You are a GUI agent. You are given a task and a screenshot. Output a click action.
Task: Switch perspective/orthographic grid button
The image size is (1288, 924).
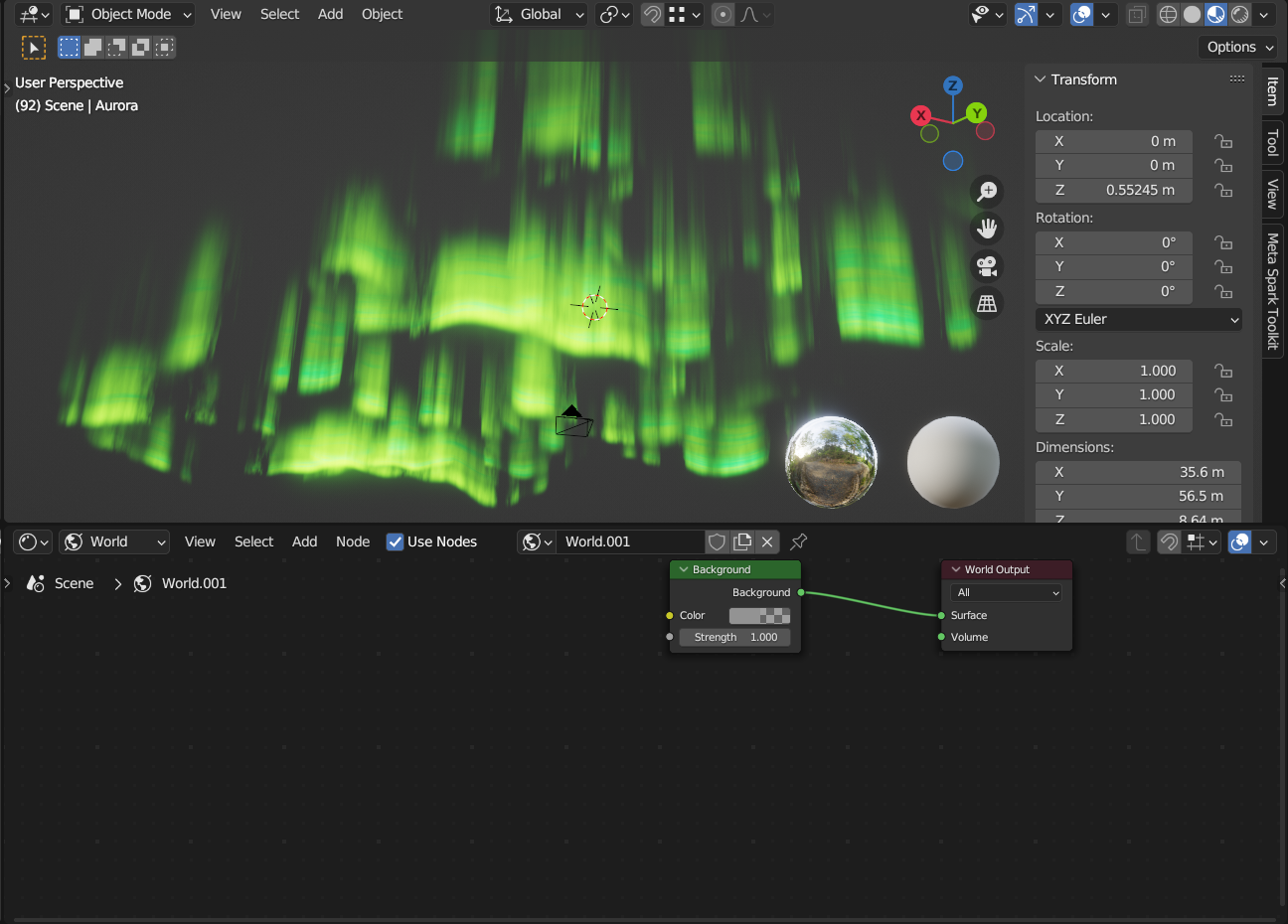click(x=987, y=304)
